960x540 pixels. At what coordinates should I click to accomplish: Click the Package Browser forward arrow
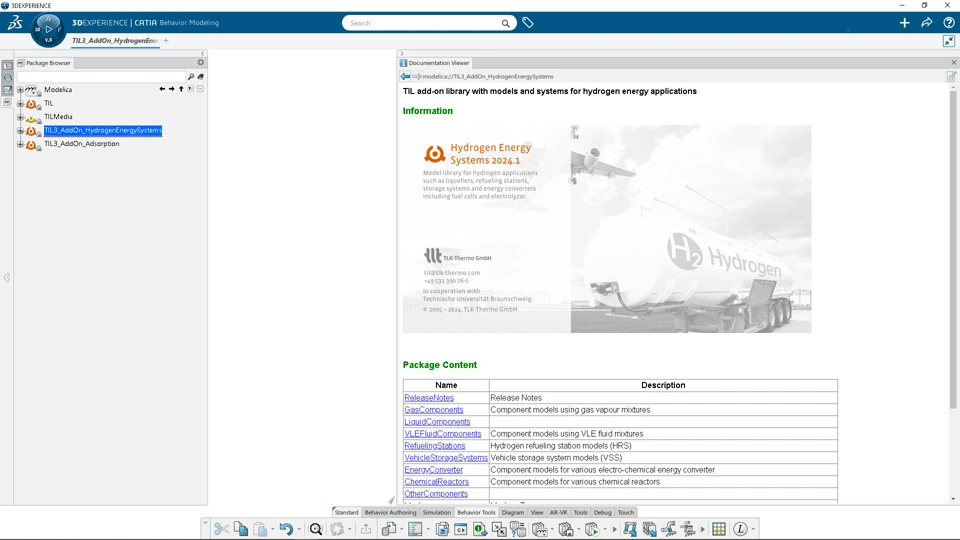click(171, 89)
